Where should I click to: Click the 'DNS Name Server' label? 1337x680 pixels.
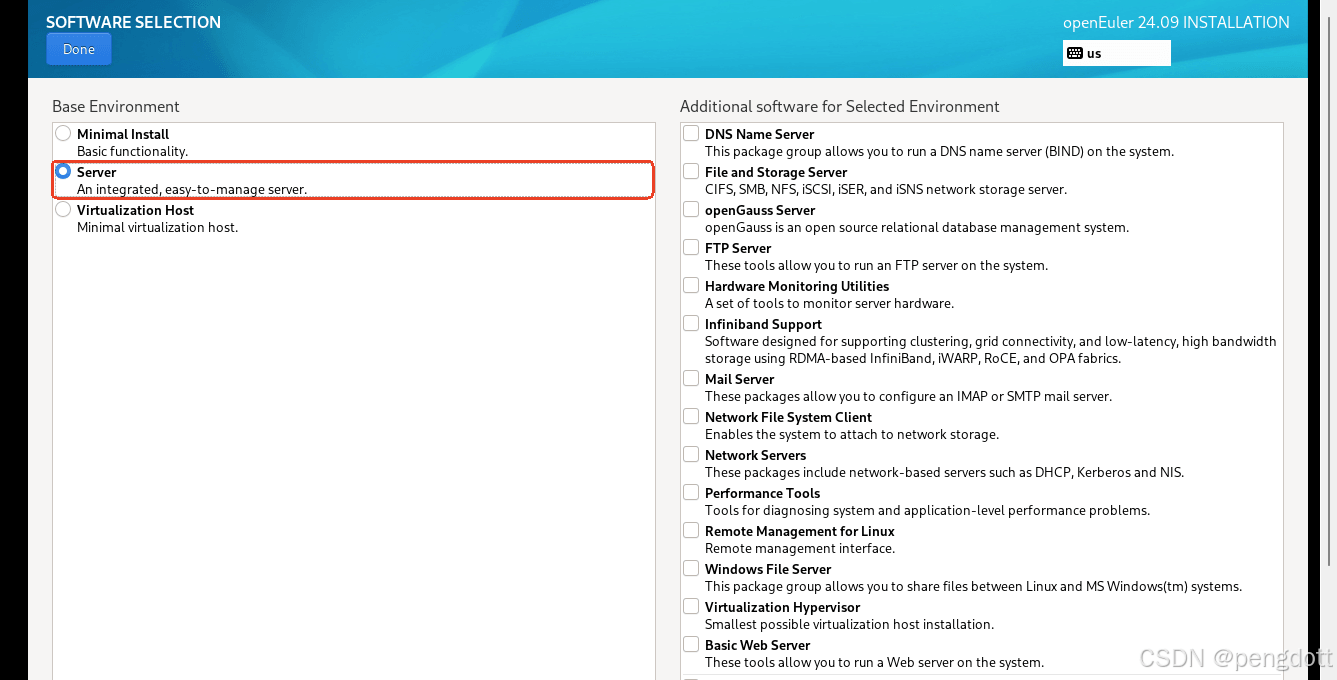pos(759,134)
